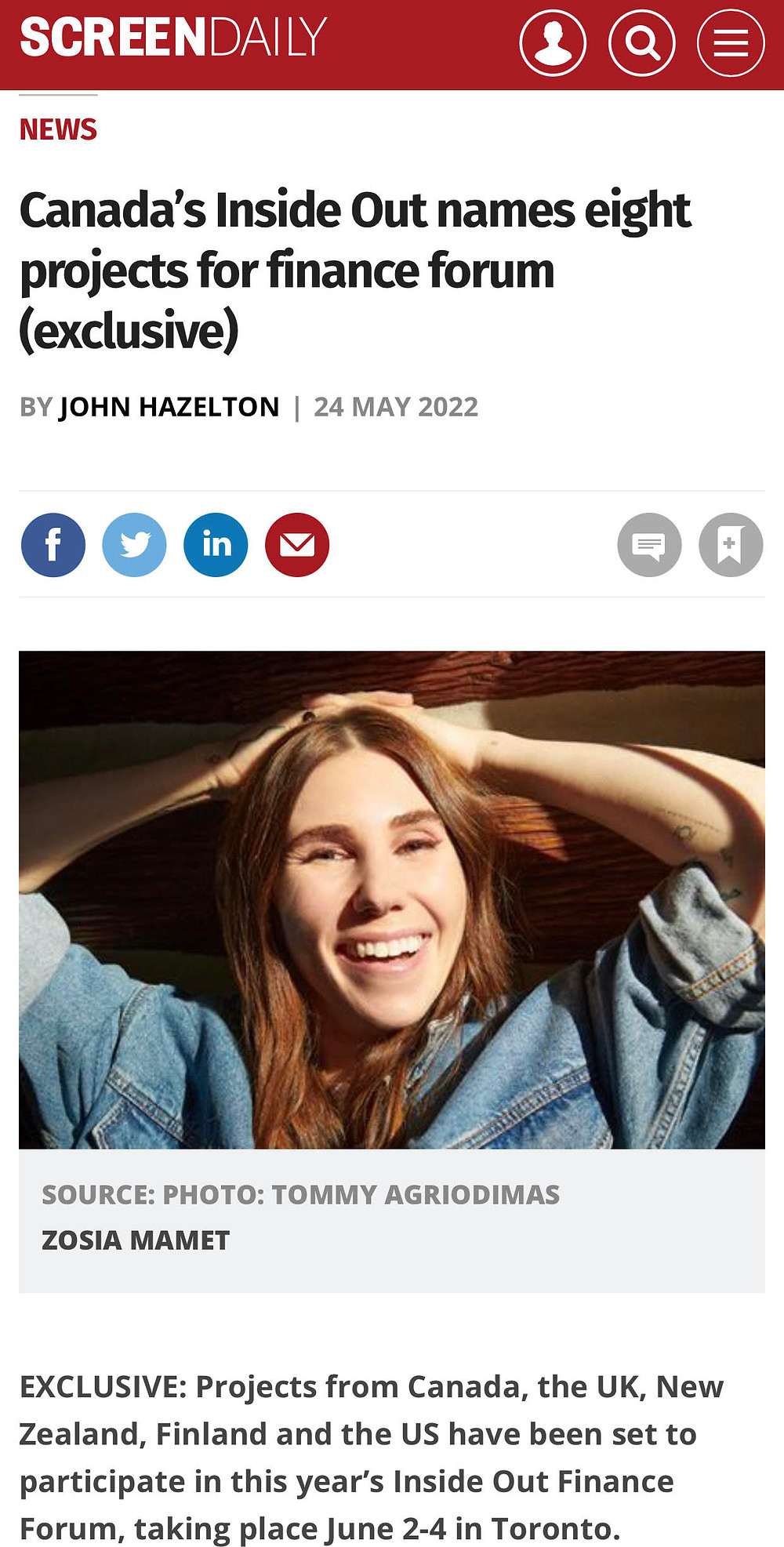This screenshot has height=1547, width=784.
Task: Open the search magnifier icon
Action: click(x=642, y=42)
